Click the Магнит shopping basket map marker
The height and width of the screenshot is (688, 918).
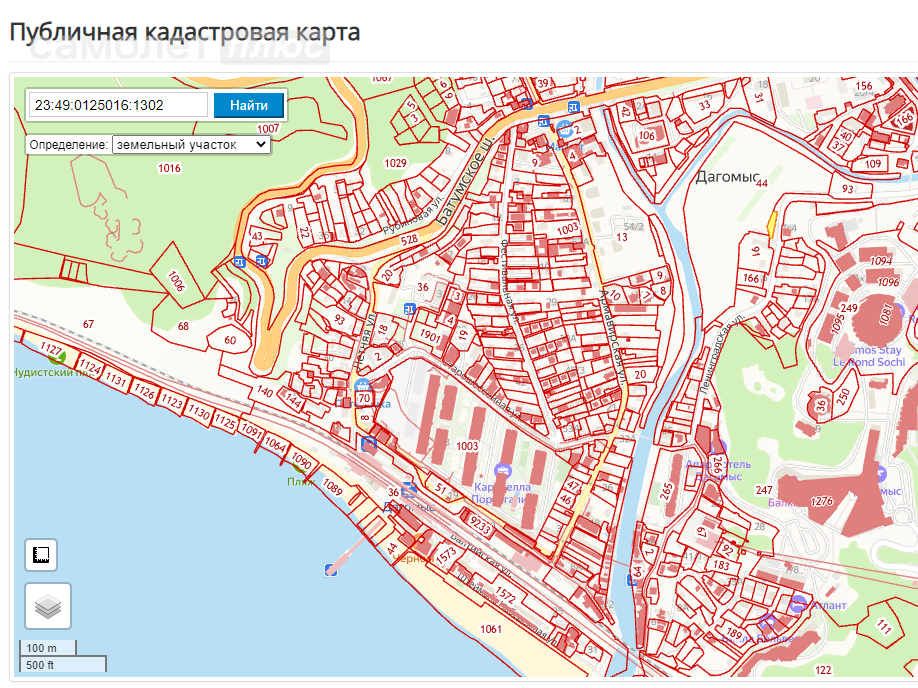pyautogui.click(x=565, y=129)
